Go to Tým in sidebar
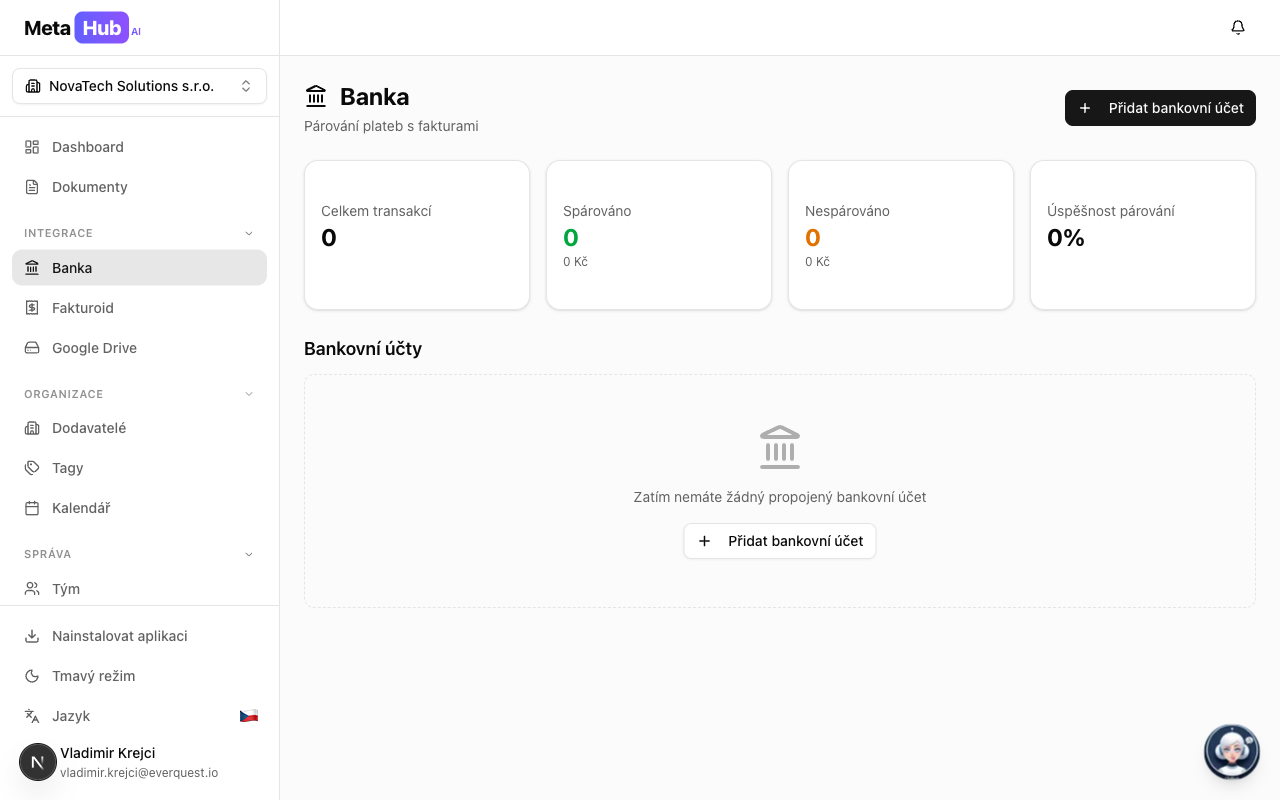 pyautogui.click(x=66, y=589)
